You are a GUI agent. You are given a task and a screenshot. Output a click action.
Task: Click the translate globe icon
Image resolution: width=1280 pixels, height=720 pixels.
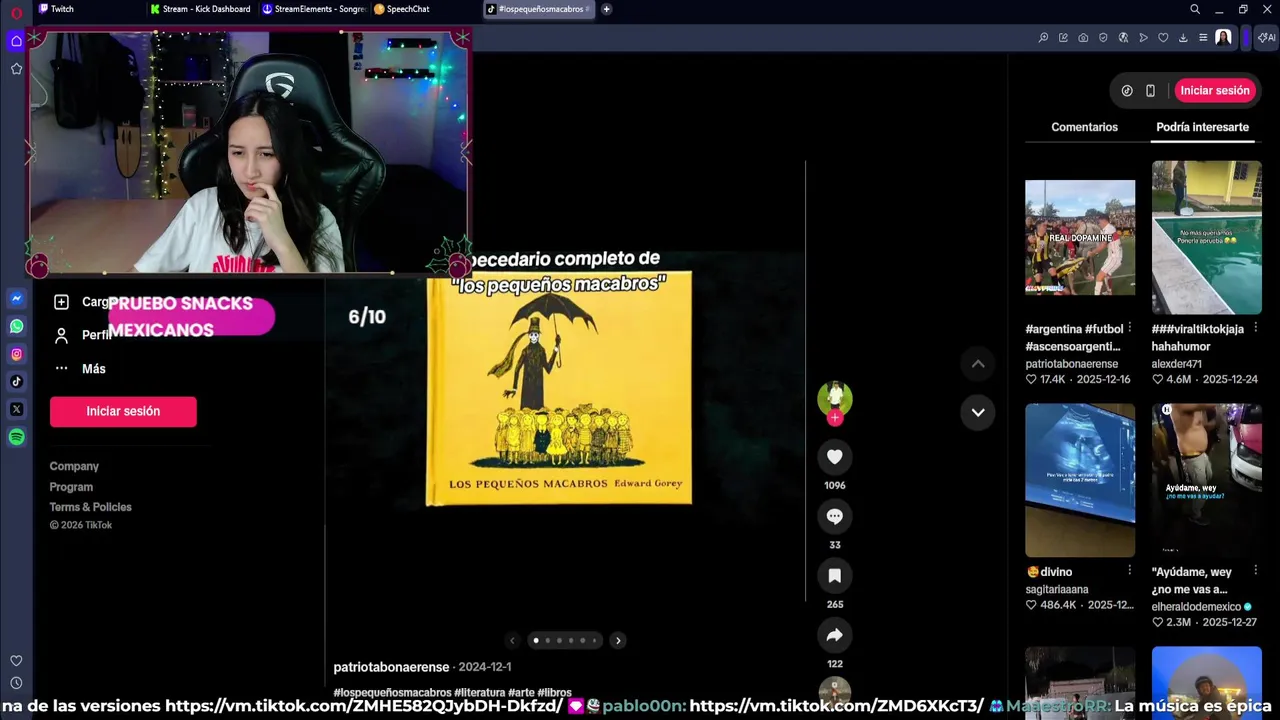1123,38
